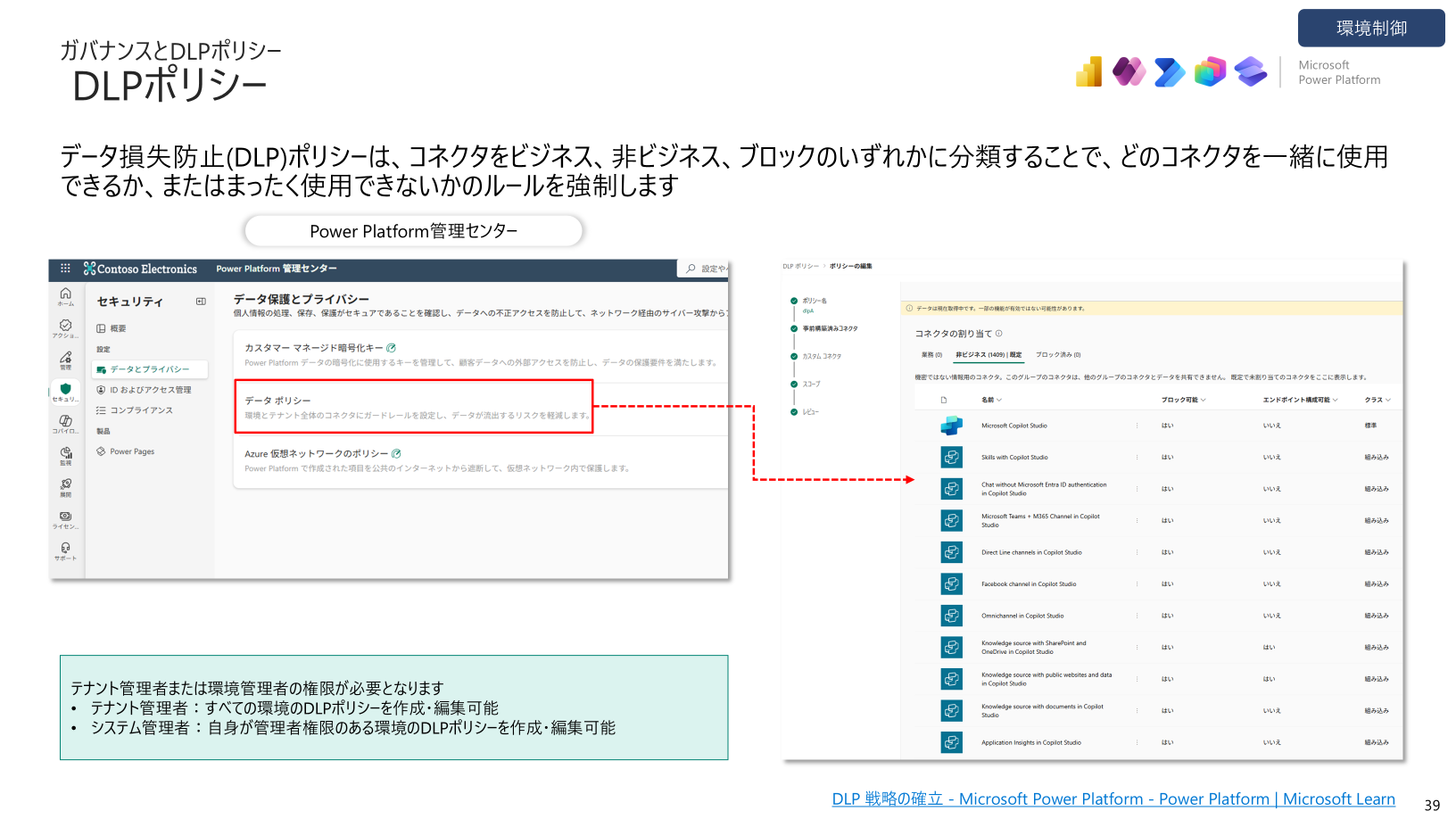The width and height of the screenshot is (1456, 819).
Task: Open the app launcher waffle icon
Action: click(65, 268)
